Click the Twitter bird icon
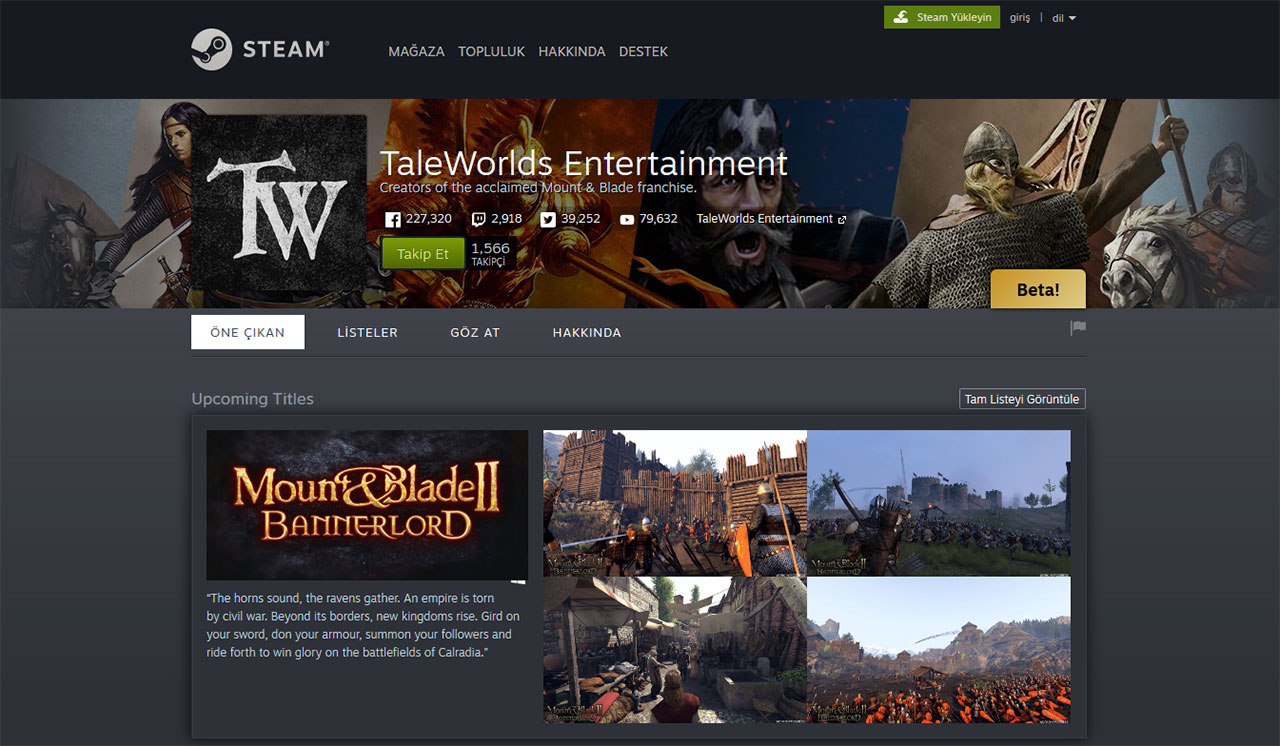This screenshot has height=746, width=1280. click(x=548, y=218)
